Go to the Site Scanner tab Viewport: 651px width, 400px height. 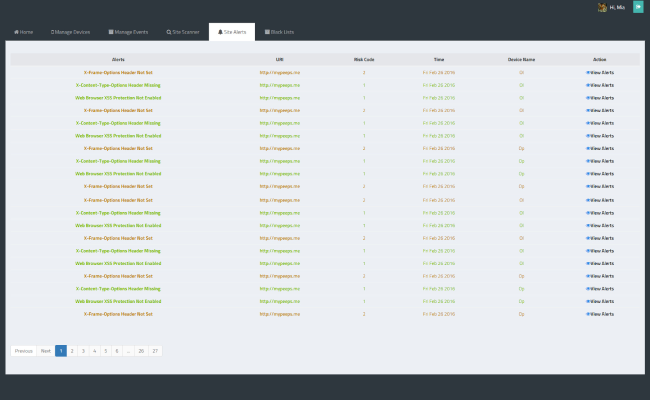point(183,32)
